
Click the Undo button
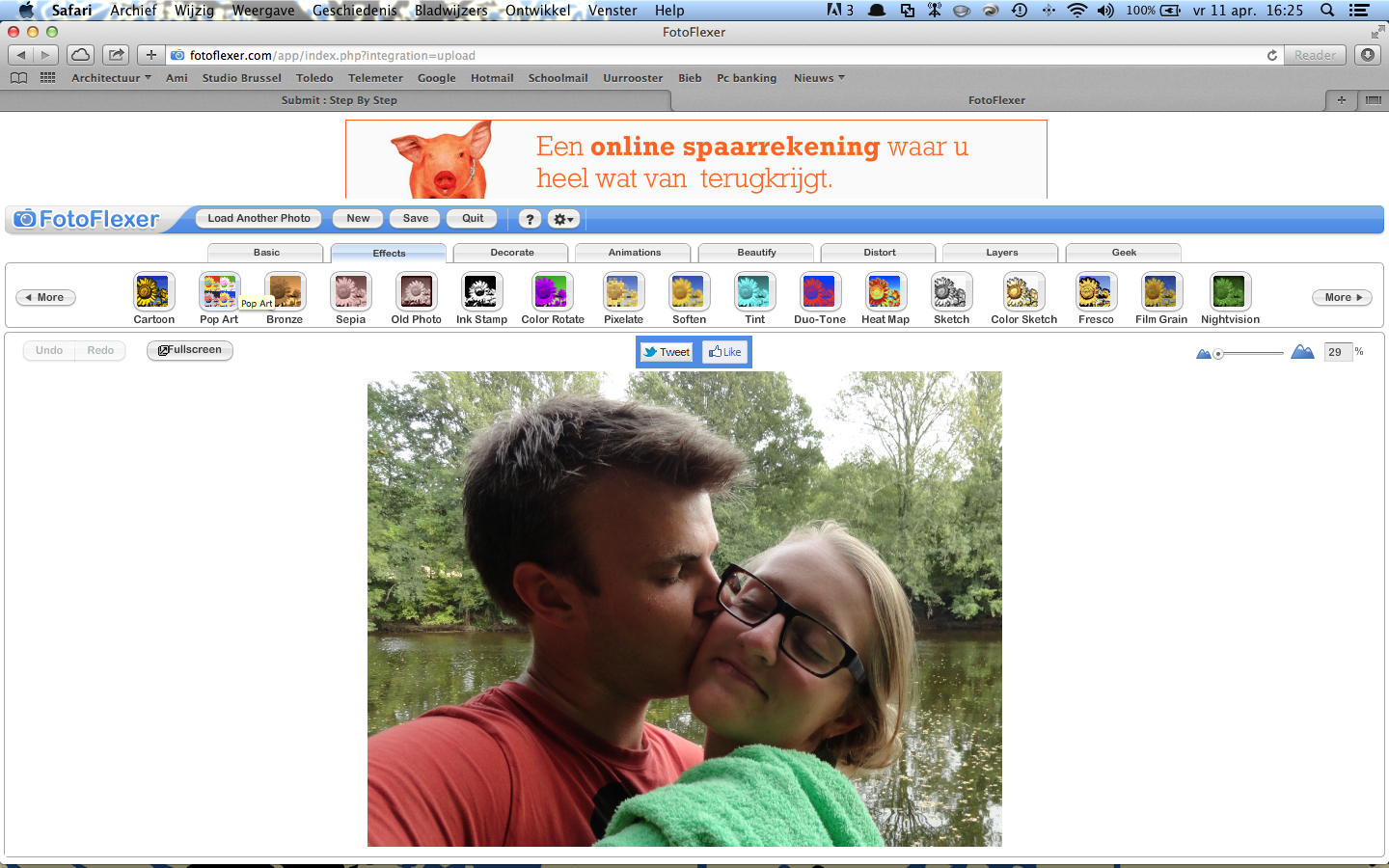[49, 351]
